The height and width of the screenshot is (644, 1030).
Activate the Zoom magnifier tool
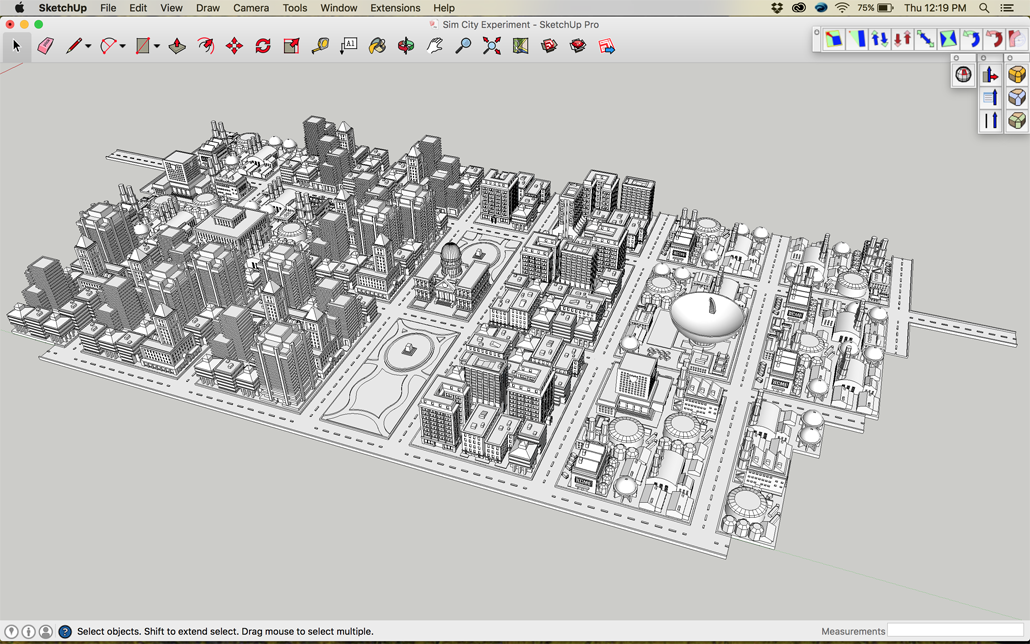point(463,46)
